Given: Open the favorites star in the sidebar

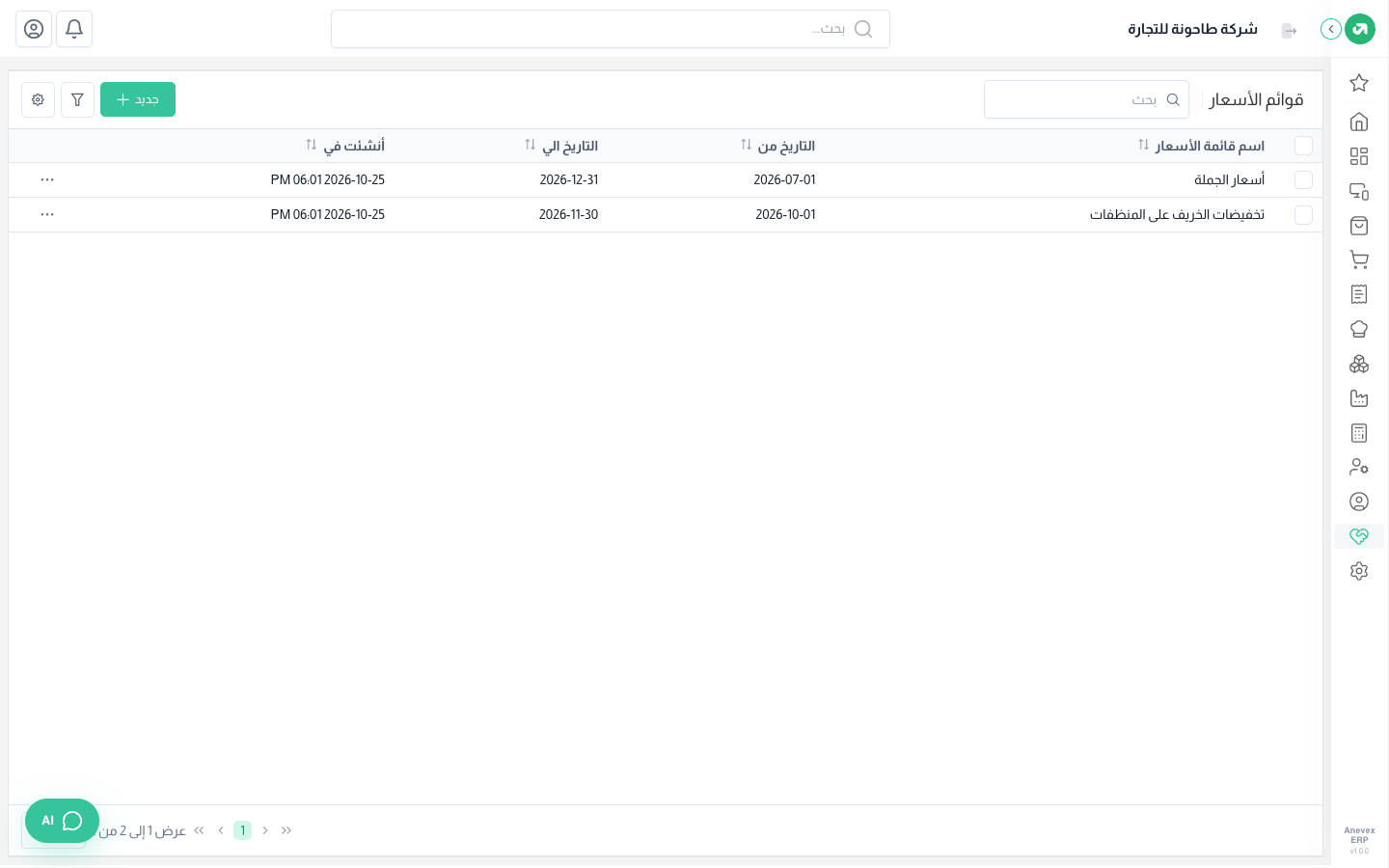Looking at the screenshot, I should tap(1359, 83).
